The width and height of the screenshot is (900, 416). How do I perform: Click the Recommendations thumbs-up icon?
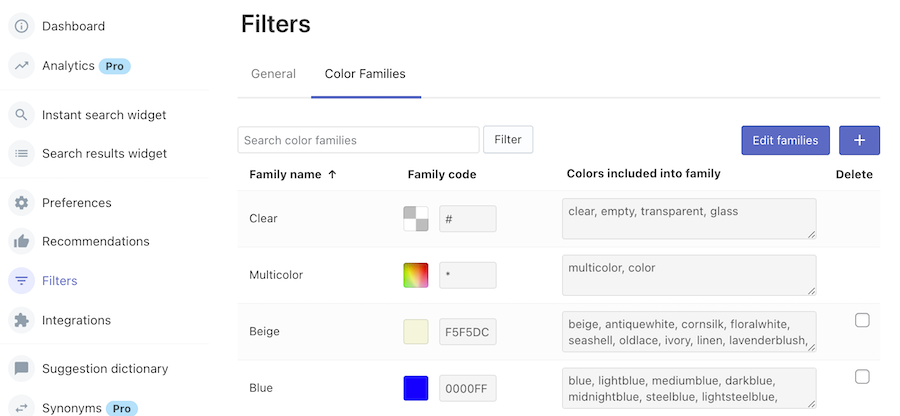tap(21, 242)
